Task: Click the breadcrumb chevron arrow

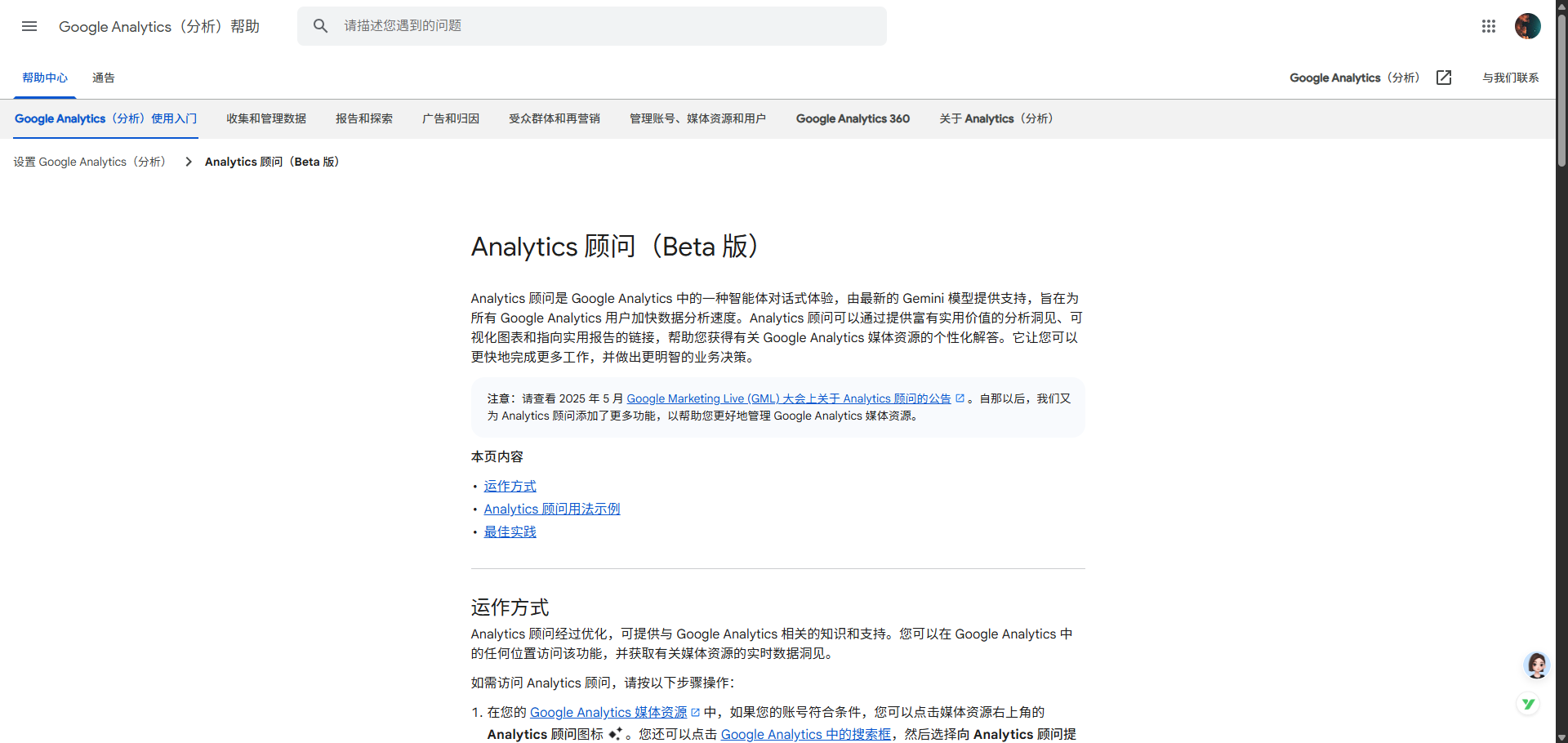Action: pyautogui.click(x=189, y=162)
